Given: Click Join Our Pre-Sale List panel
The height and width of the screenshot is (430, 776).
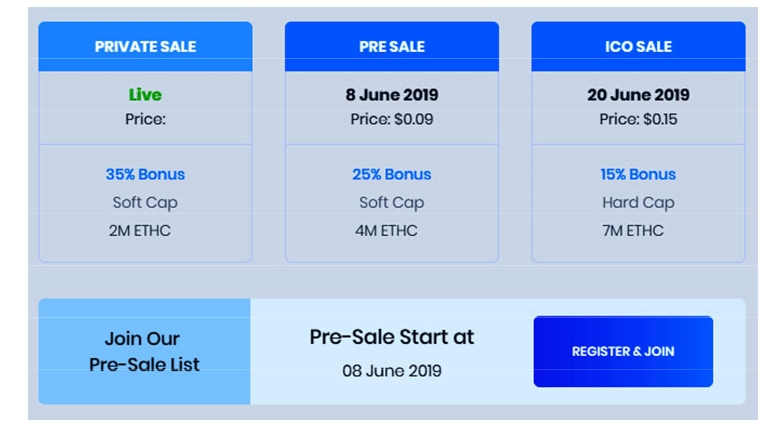Looking at the screenshot, I should coord(144,351).
